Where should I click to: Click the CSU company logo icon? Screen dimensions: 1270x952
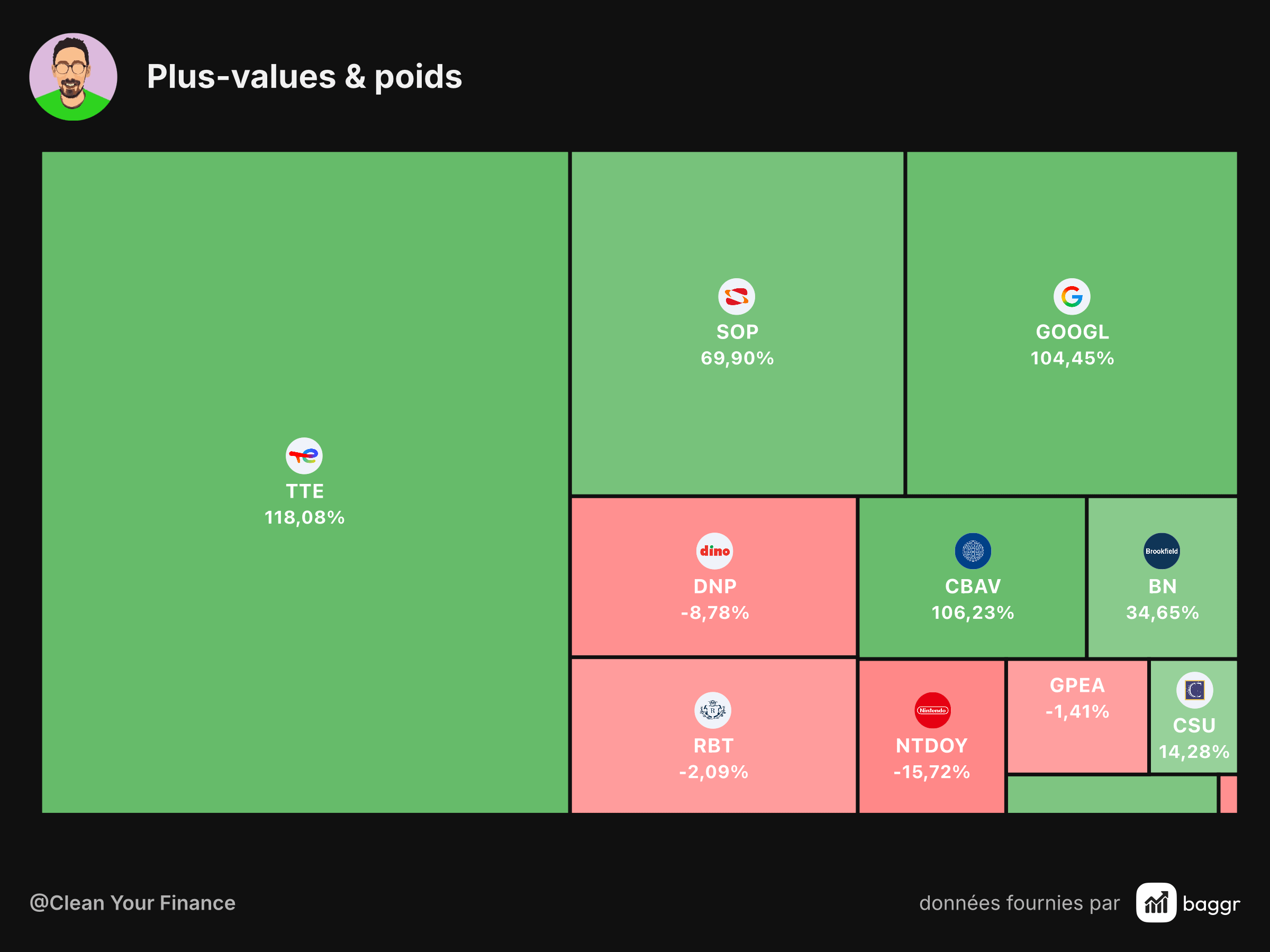(x=1195, y=690)
